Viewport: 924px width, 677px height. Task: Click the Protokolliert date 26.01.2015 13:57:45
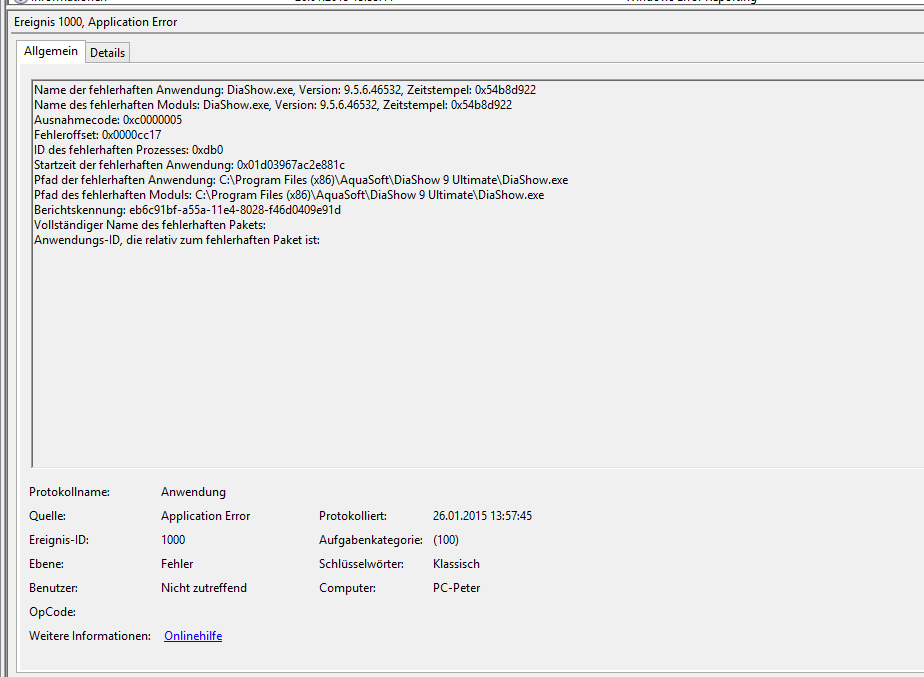tap(482, 516)
